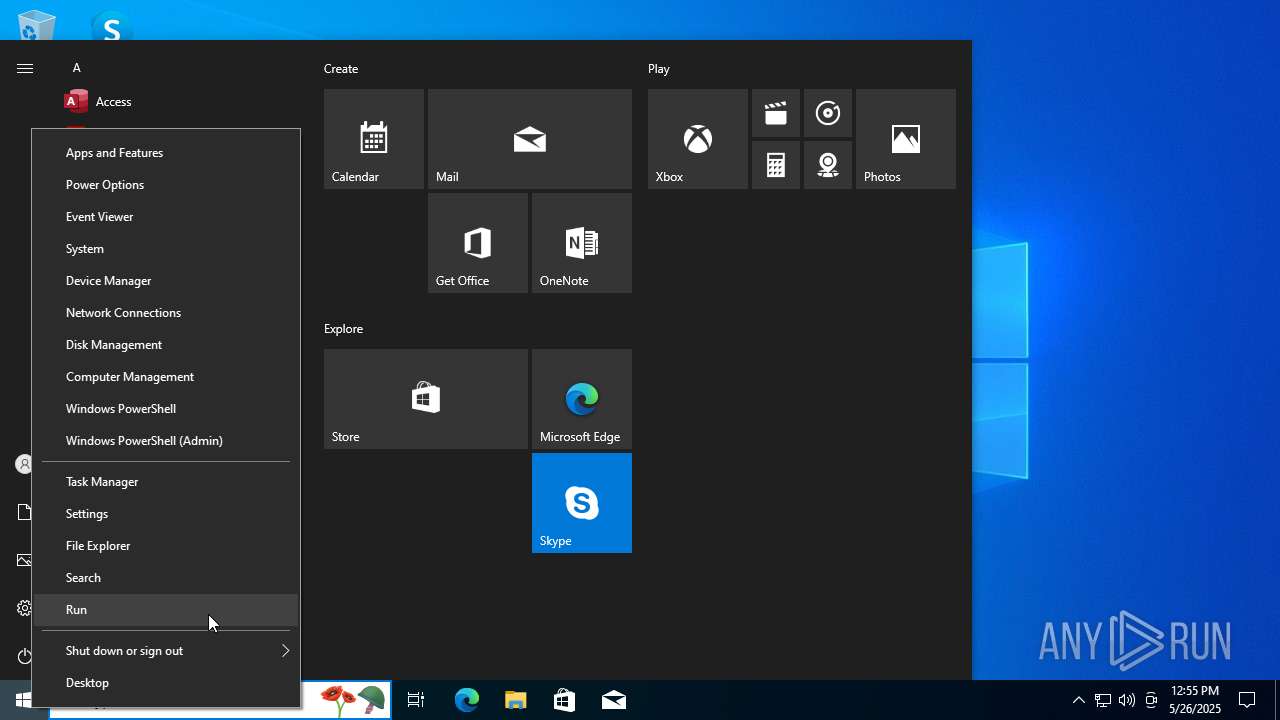This screenshot has height=720, width=1280.
Task: Choose Disk Management
Action: (166, 345)
